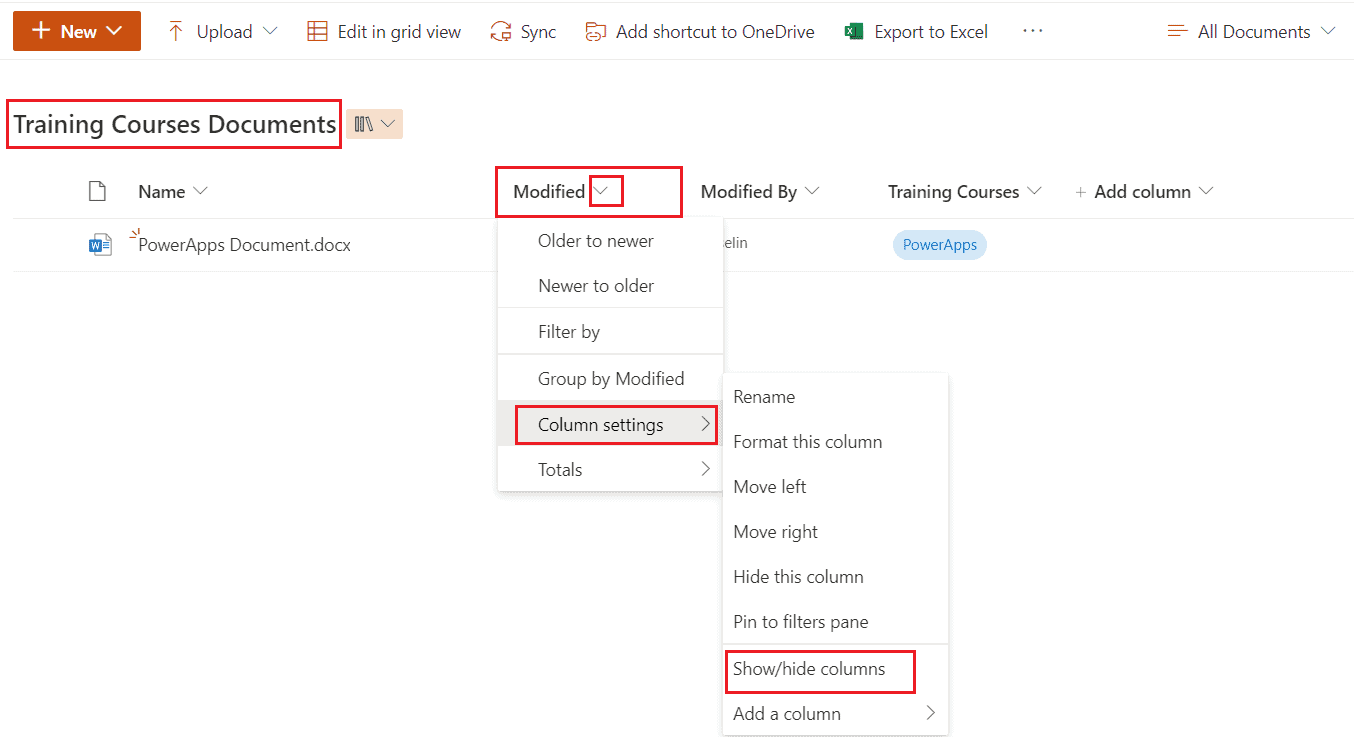Click Add shortcut to OneDrive
The image size is (1354, 737).
pos(700,31)
